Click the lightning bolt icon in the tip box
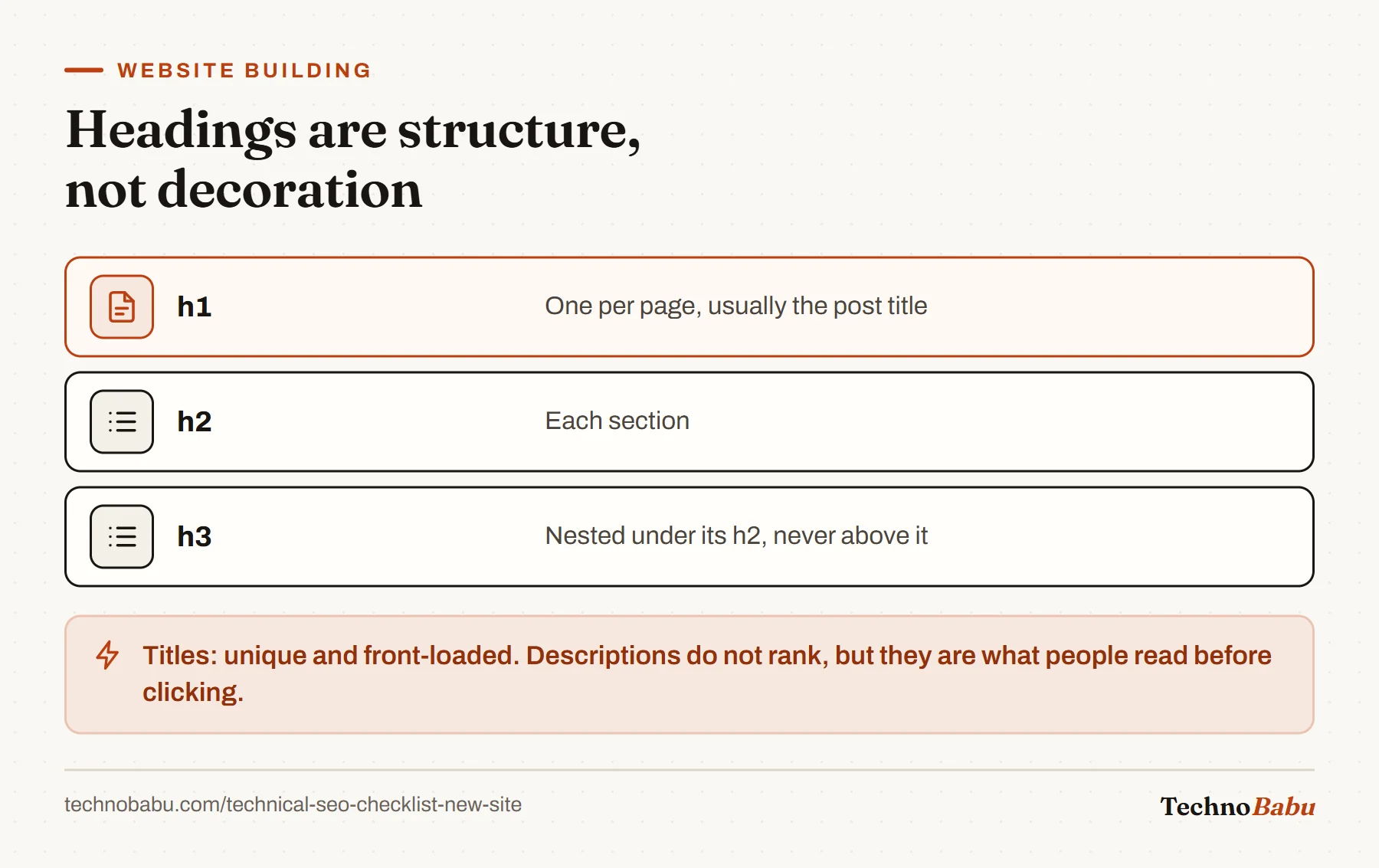This screenshot has height=868, width=1379. tap(107, 655)
